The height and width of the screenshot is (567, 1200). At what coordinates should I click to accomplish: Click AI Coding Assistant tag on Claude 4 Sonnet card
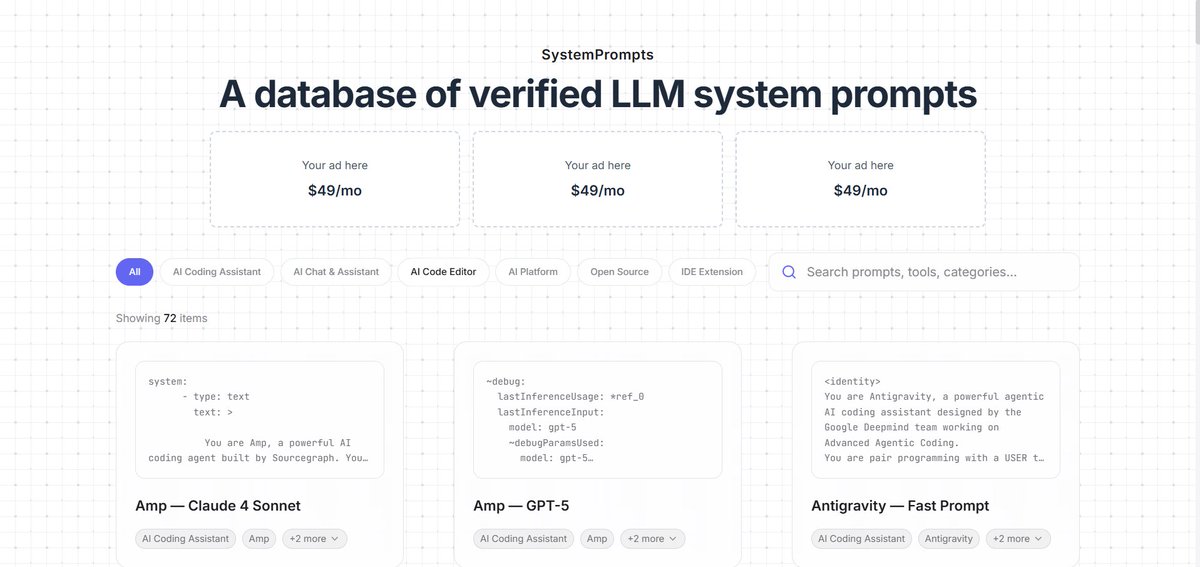pyautogui.click(x=186, y=538)
